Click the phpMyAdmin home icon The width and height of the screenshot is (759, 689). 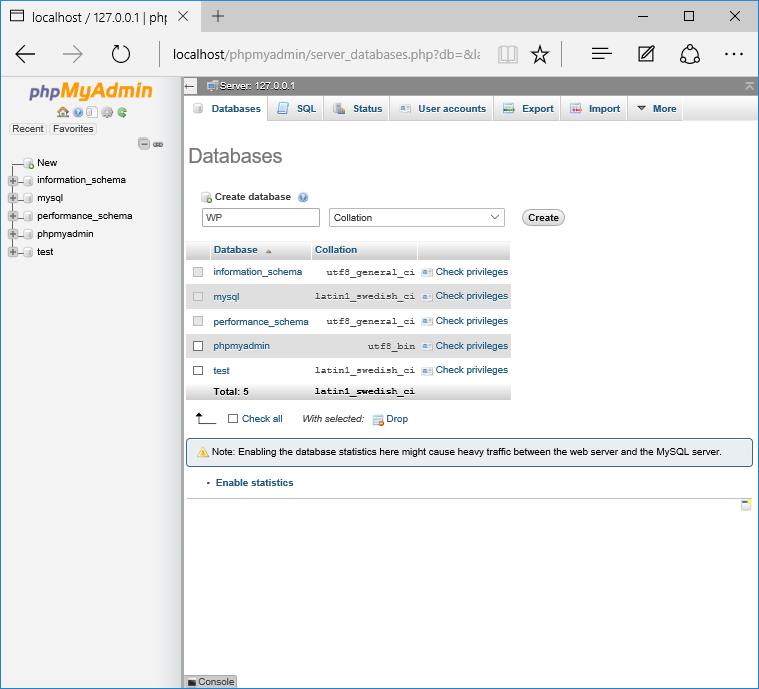(63, 112)
